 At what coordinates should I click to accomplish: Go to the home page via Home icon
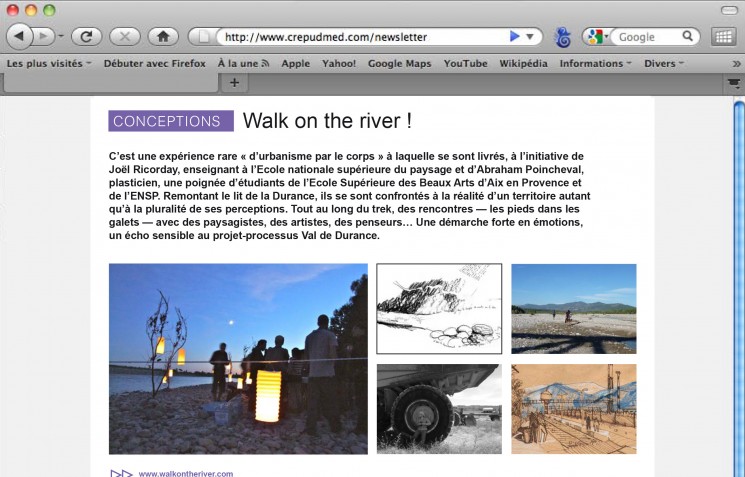(163, 37)
